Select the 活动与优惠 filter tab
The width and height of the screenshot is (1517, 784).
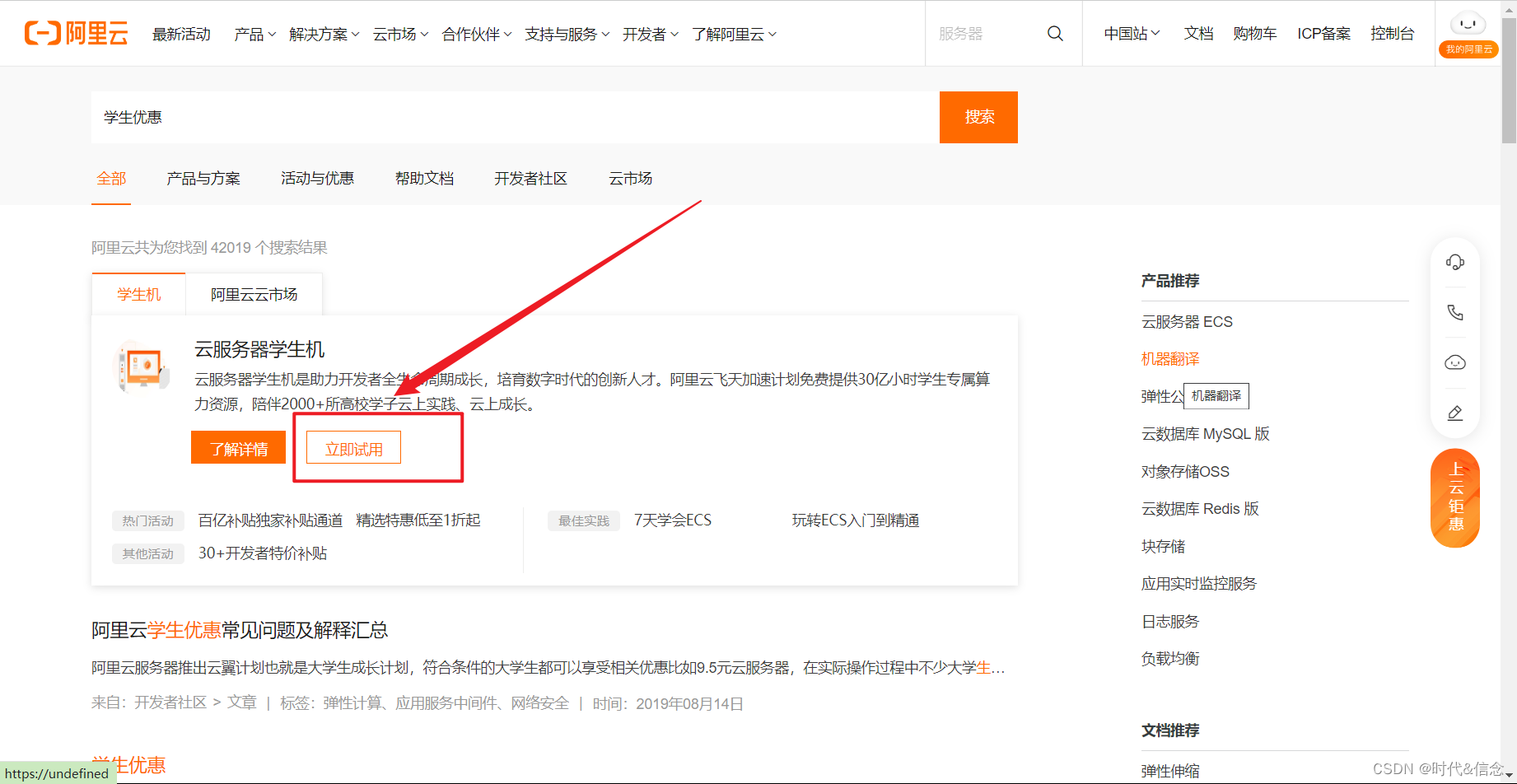point(317,179)
